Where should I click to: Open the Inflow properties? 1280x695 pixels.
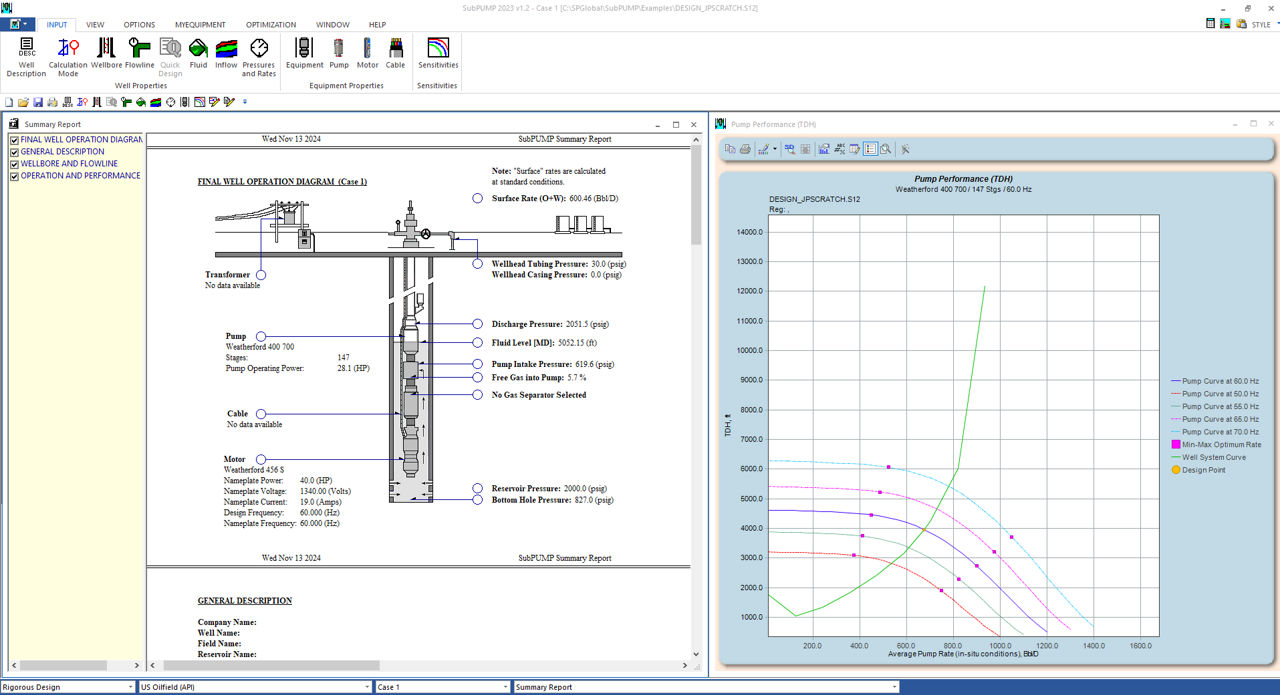coord(227,53)
